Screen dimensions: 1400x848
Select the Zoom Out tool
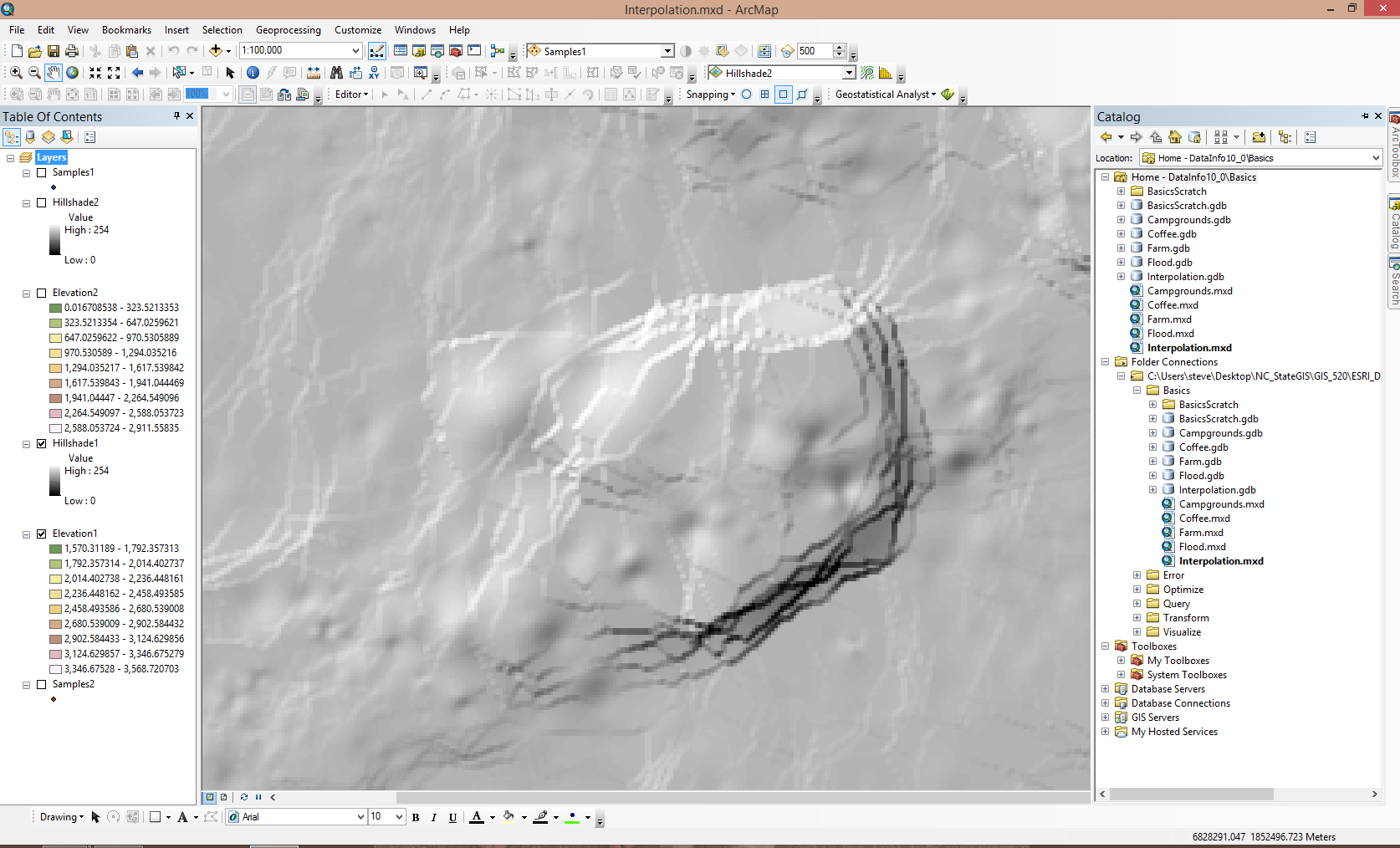point(34,73)
